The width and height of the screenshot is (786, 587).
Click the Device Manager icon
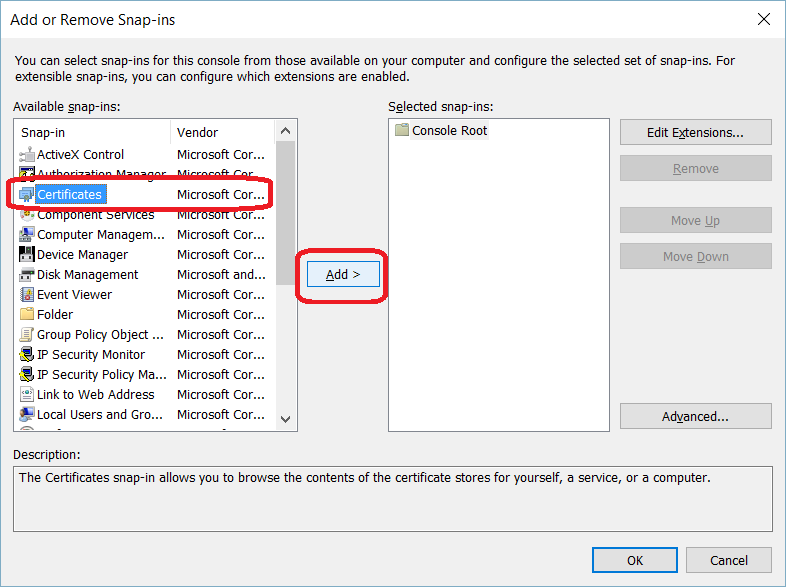[27, 255]
